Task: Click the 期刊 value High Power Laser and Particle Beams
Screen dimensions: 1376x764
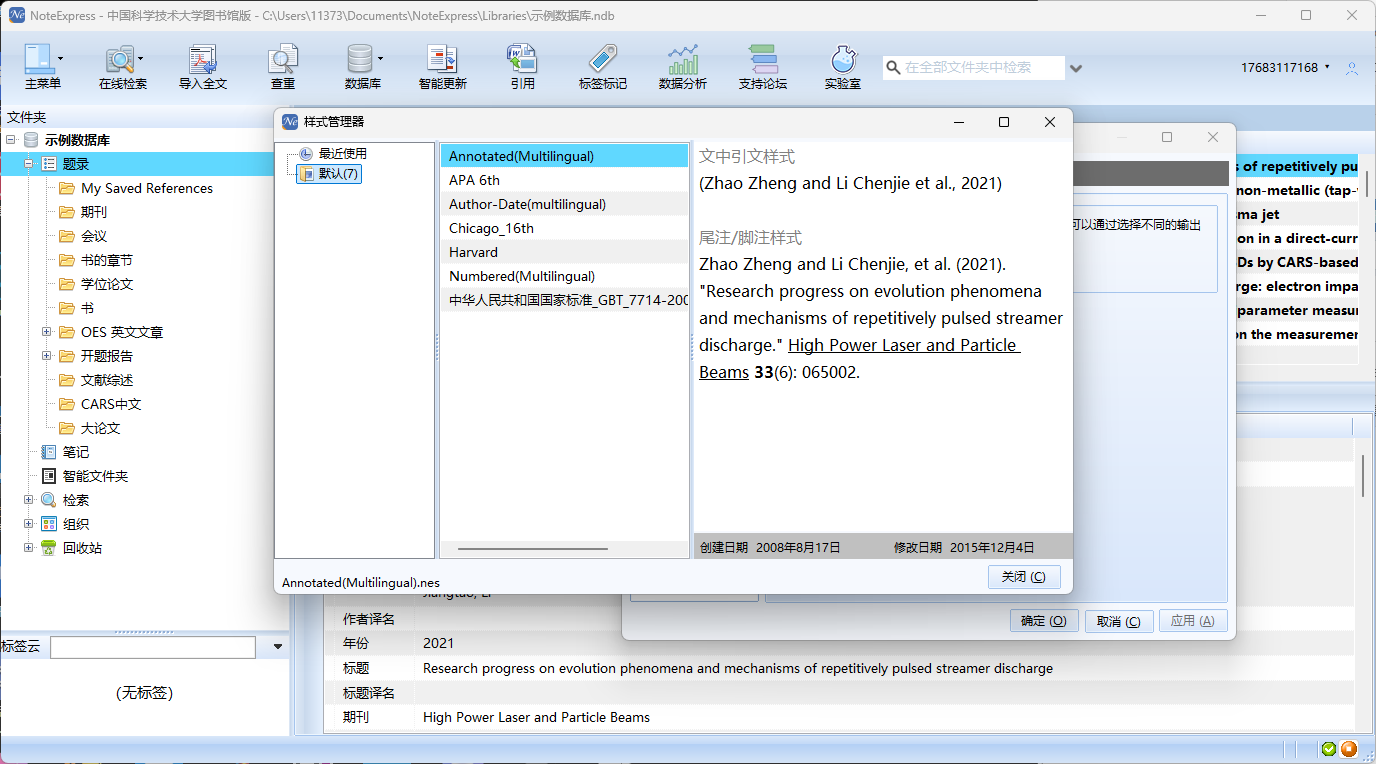Action: pyautogui.click(x=536, y=717)
